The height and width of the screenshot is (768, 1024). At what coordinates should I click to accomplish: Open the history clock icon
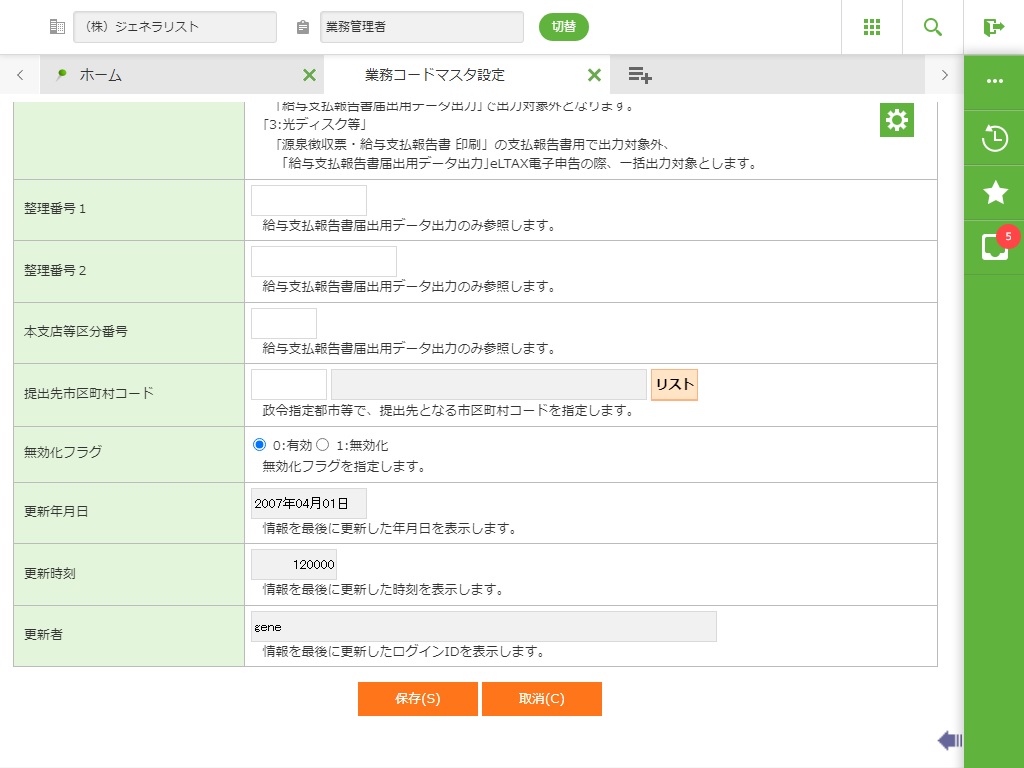[x=994, y=138]
